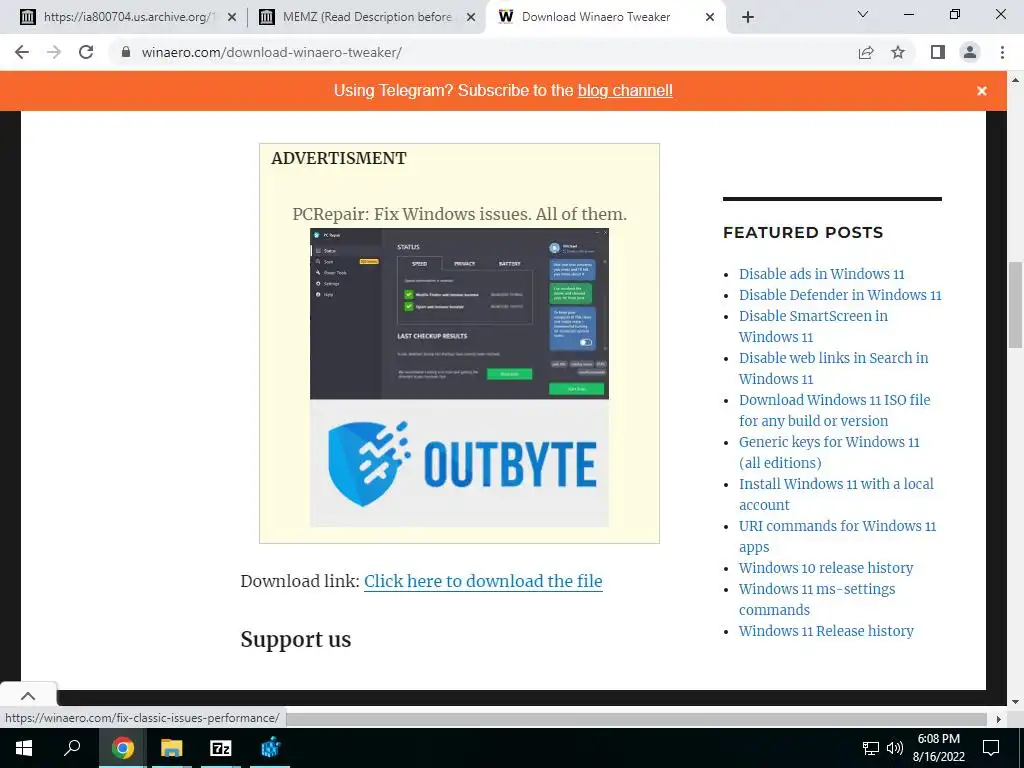1024x768 pixels.
Task: Select the Download Winaero Tweaker tab
Action: [606, 17]
